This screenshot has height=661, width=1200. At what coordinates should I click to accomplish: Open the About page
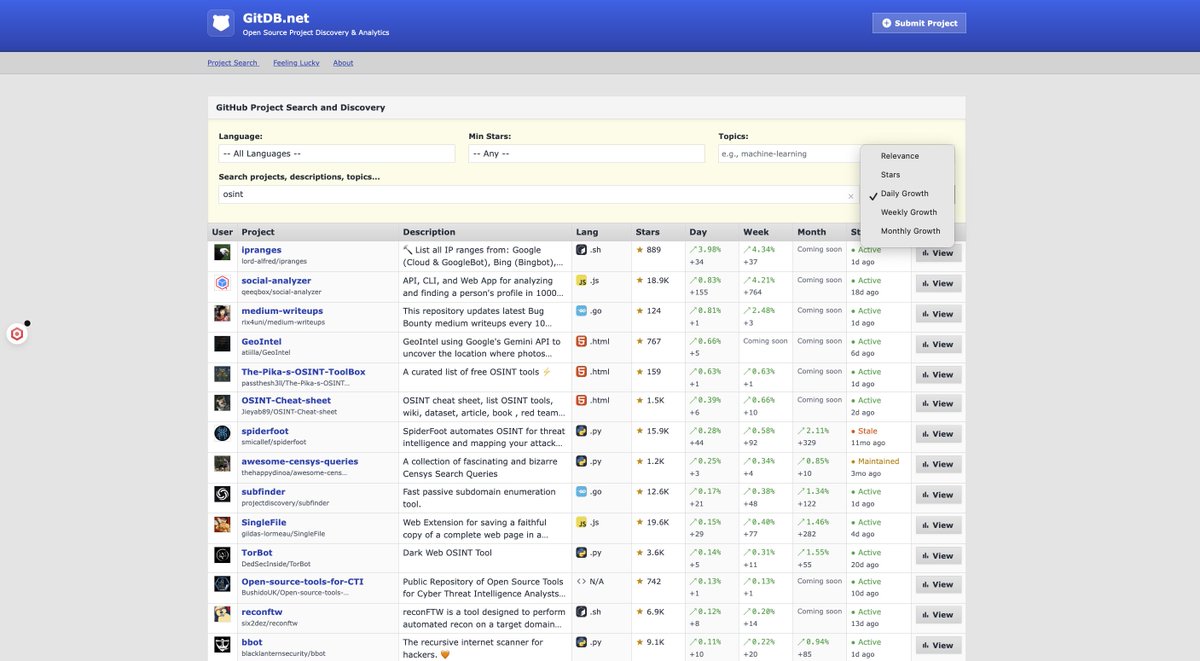[343, 62]
